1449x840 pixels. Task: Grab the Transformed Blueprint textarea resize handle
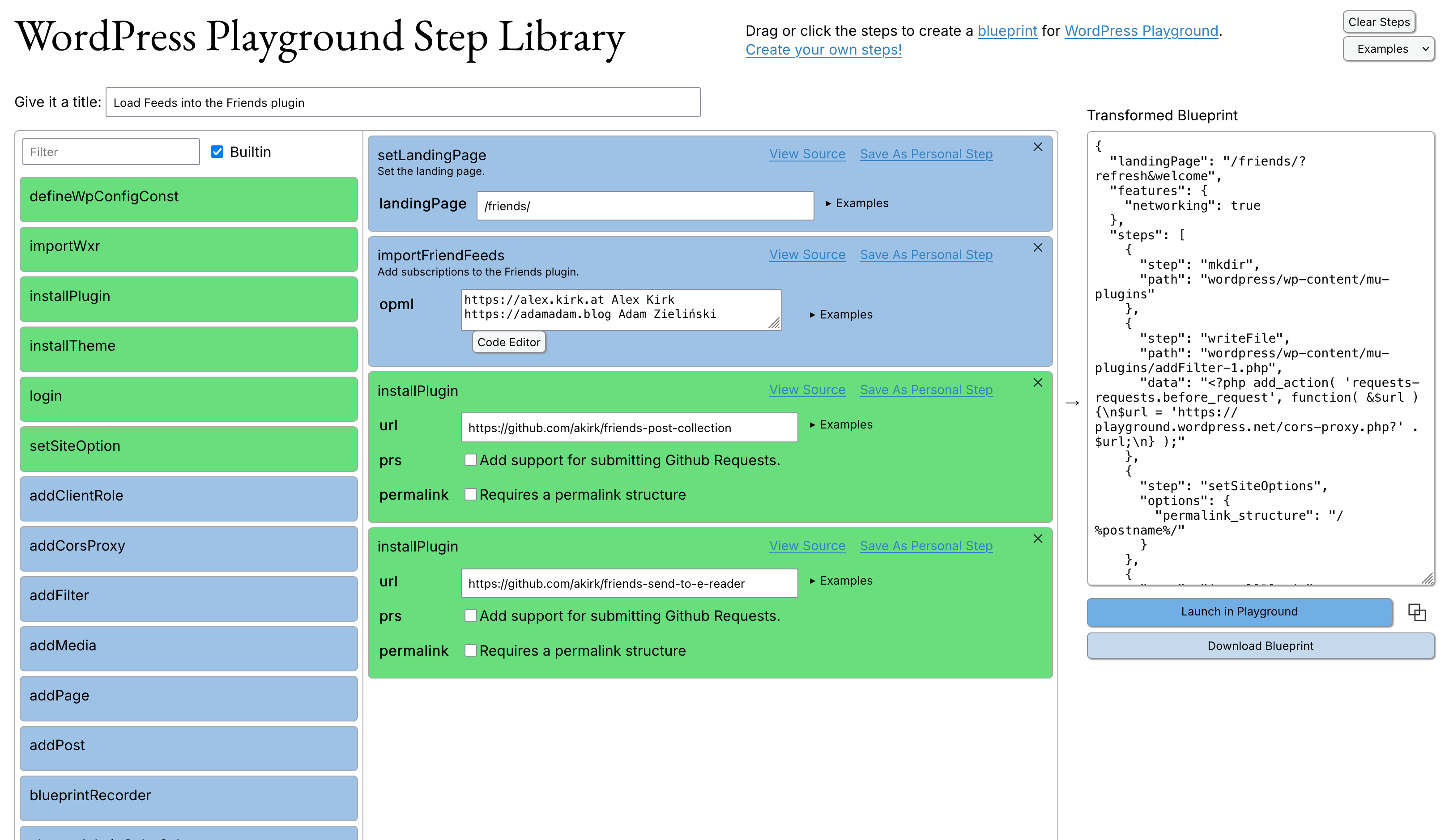tap(1427, 579)
